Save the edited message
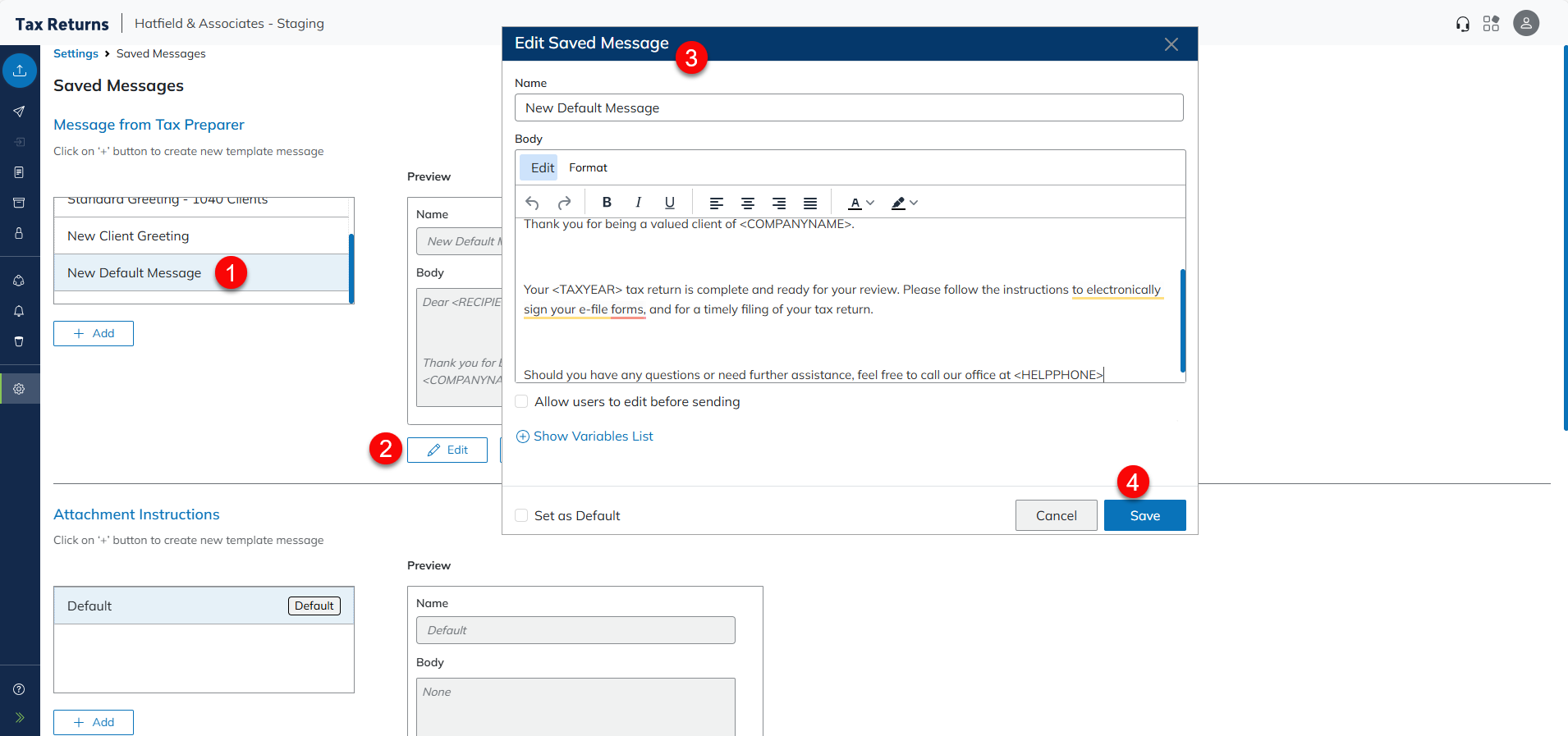Image resolution: width=1568 pixels, height=736 pixels. (1144, 515)
